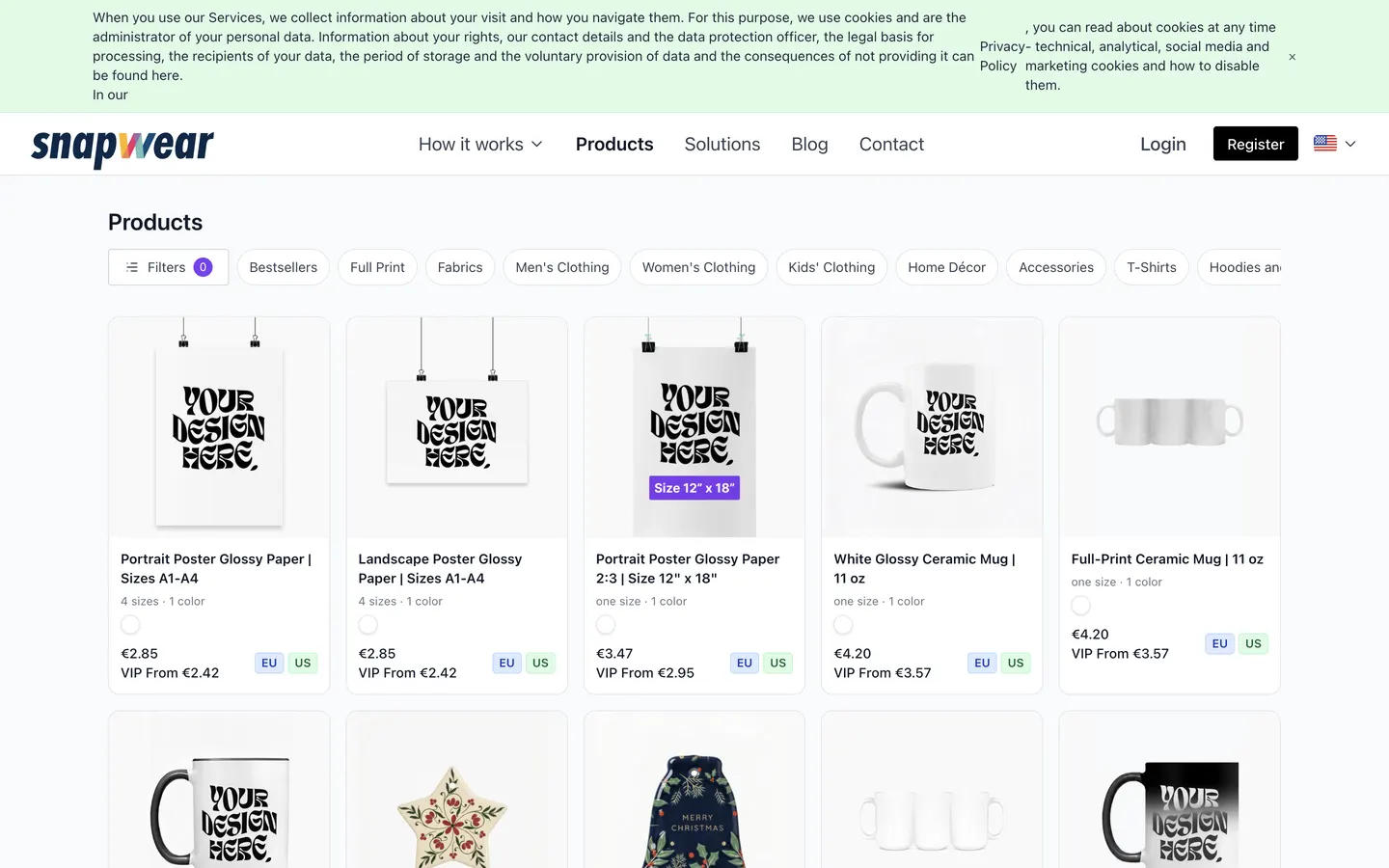
Task: Open the White Glossy Ceramic Mug image
Action: (932, 427)
